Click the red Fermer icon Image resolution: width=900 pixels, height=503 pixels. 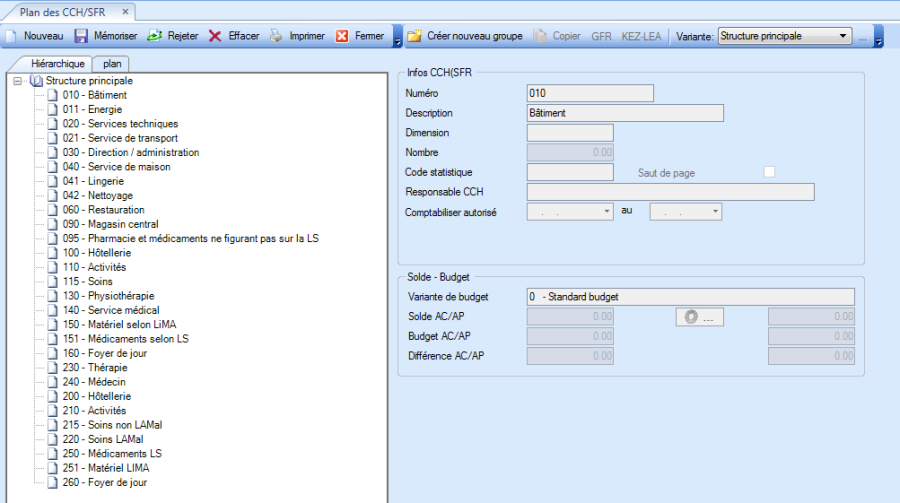coord(342,36)
